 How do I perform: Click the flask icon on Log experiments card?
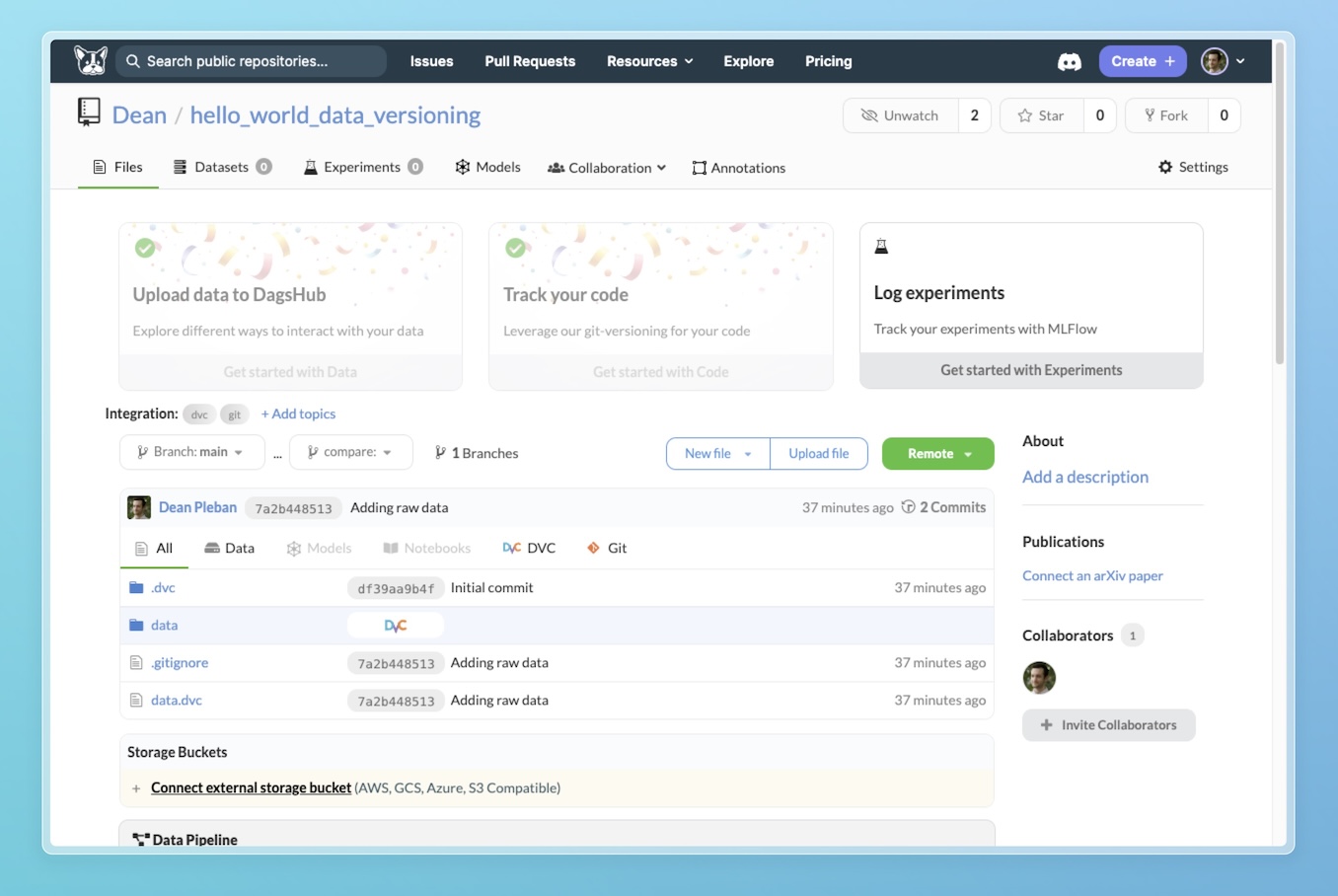881,246
